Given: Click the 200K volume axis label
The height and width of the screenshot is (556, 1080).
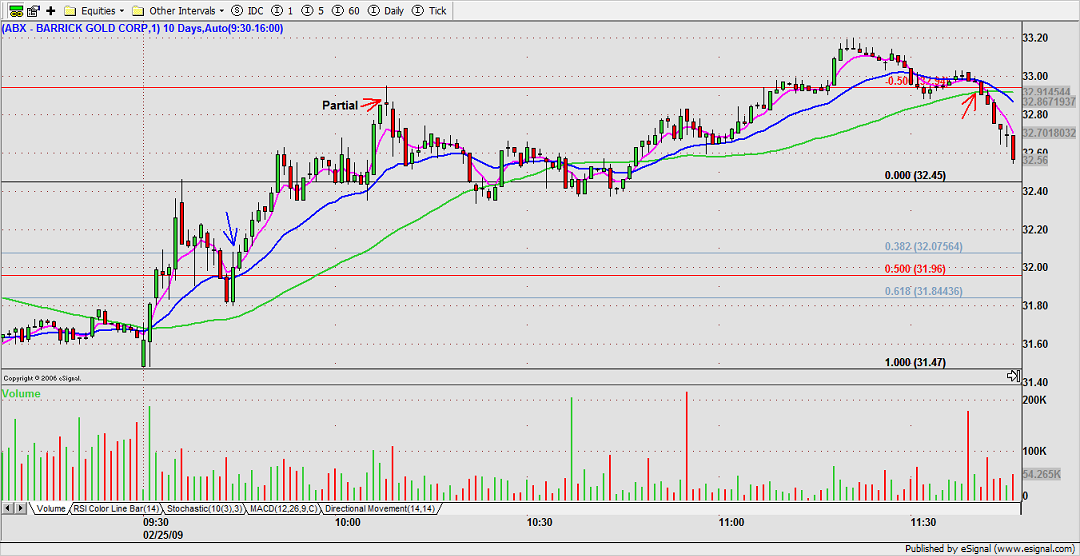Looking at the screenshot, I should (1034, 400).
